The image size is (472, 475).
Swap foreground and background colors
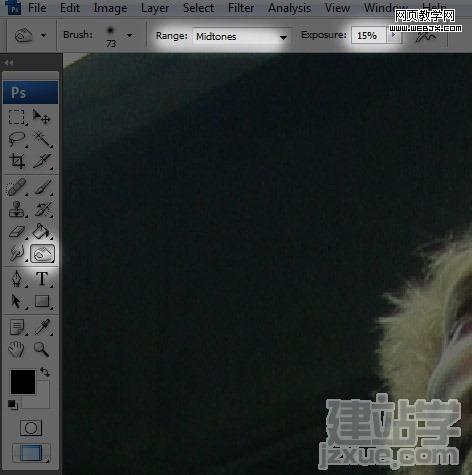click(x=45, y=371)
